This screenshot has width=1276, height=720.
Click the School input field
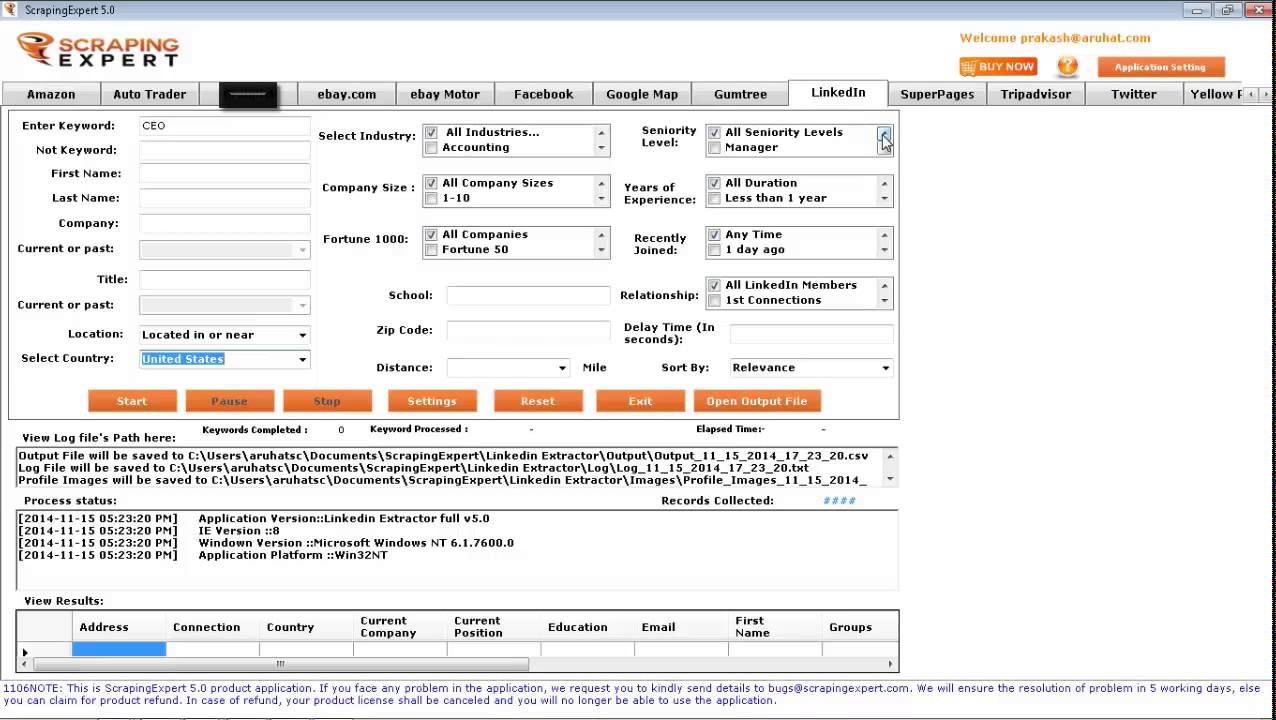click(x=528, y=295)
